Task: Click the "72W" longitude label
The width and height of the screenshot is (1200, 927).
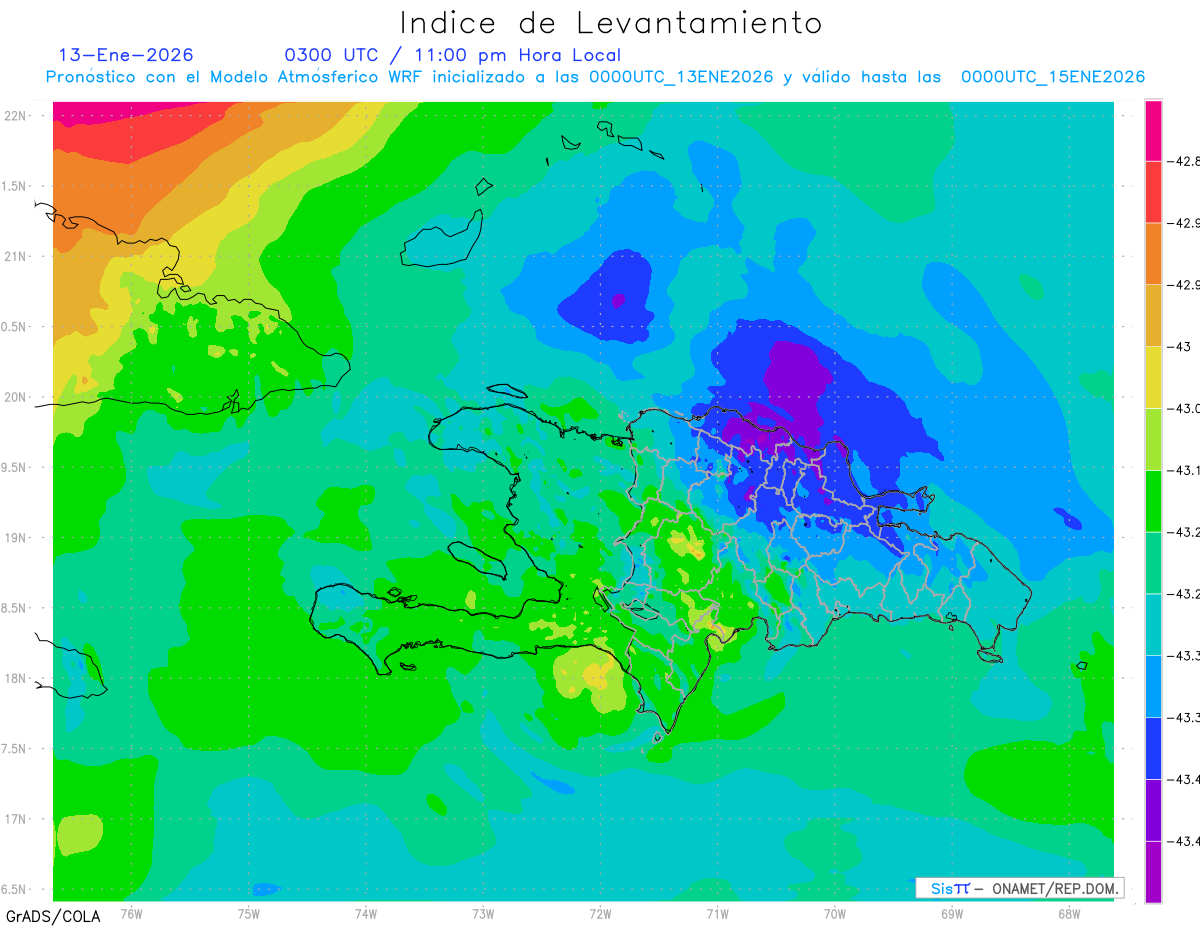Action: tap(600, 913)
